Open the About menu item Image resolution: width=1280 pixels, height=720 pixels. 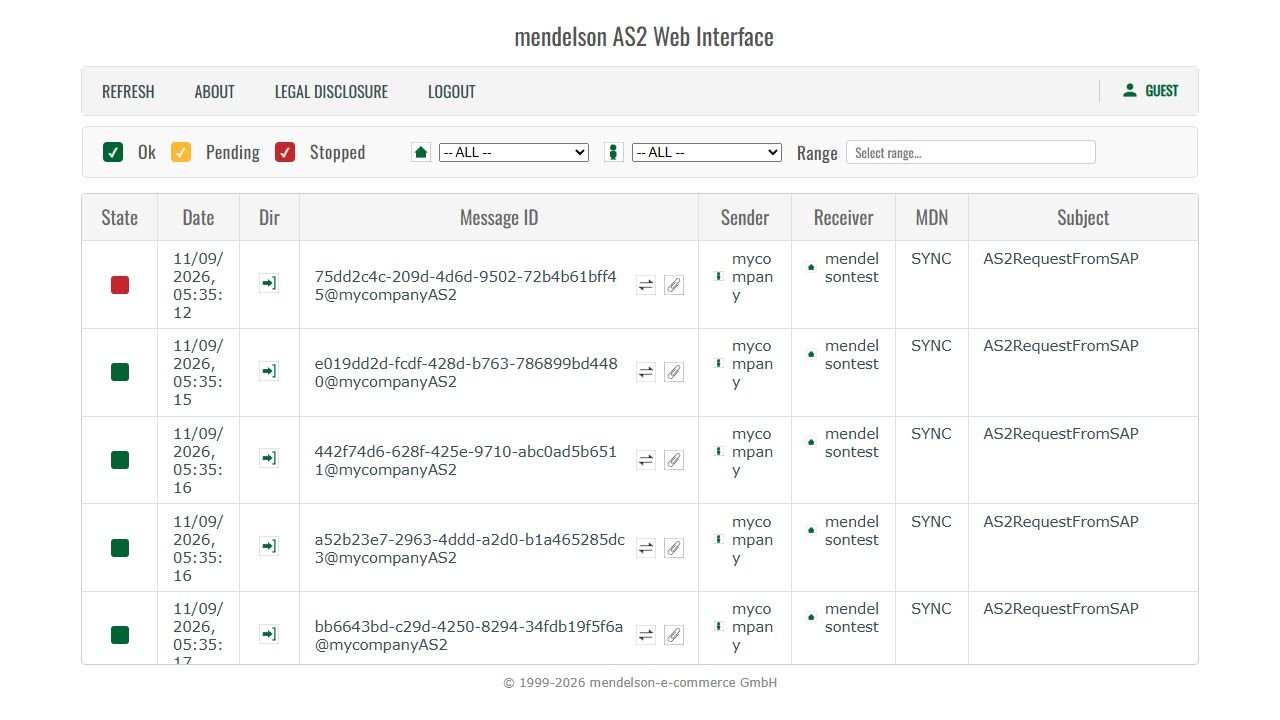point(215,91)
